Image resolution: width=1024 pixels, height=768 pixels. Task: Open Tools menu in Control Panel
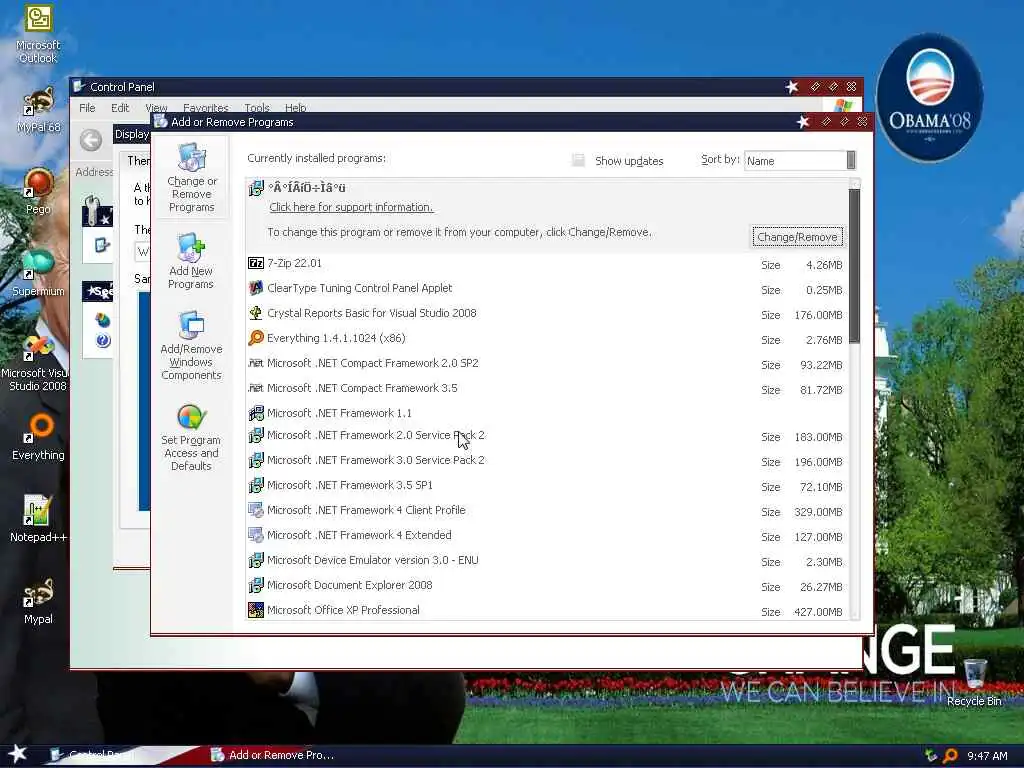point(257,108)
